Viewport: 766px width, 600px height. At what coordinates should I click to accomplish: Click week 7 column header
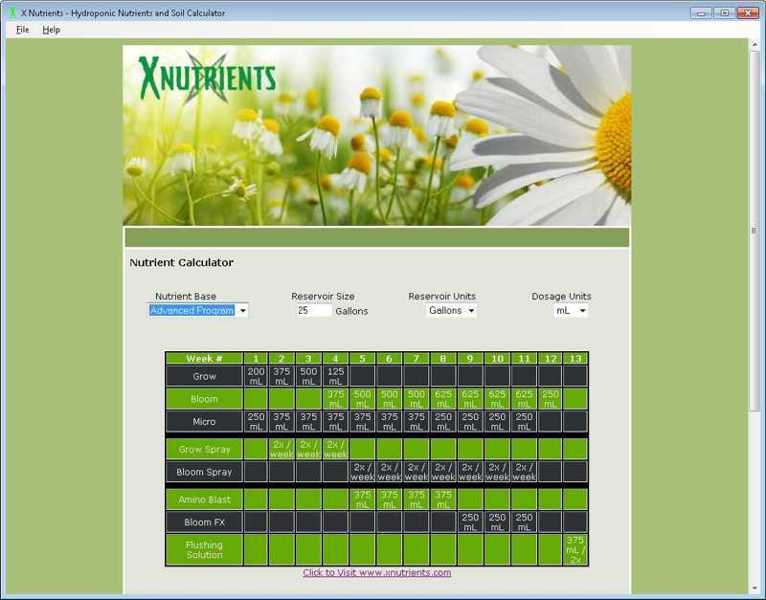coord(416,359)
